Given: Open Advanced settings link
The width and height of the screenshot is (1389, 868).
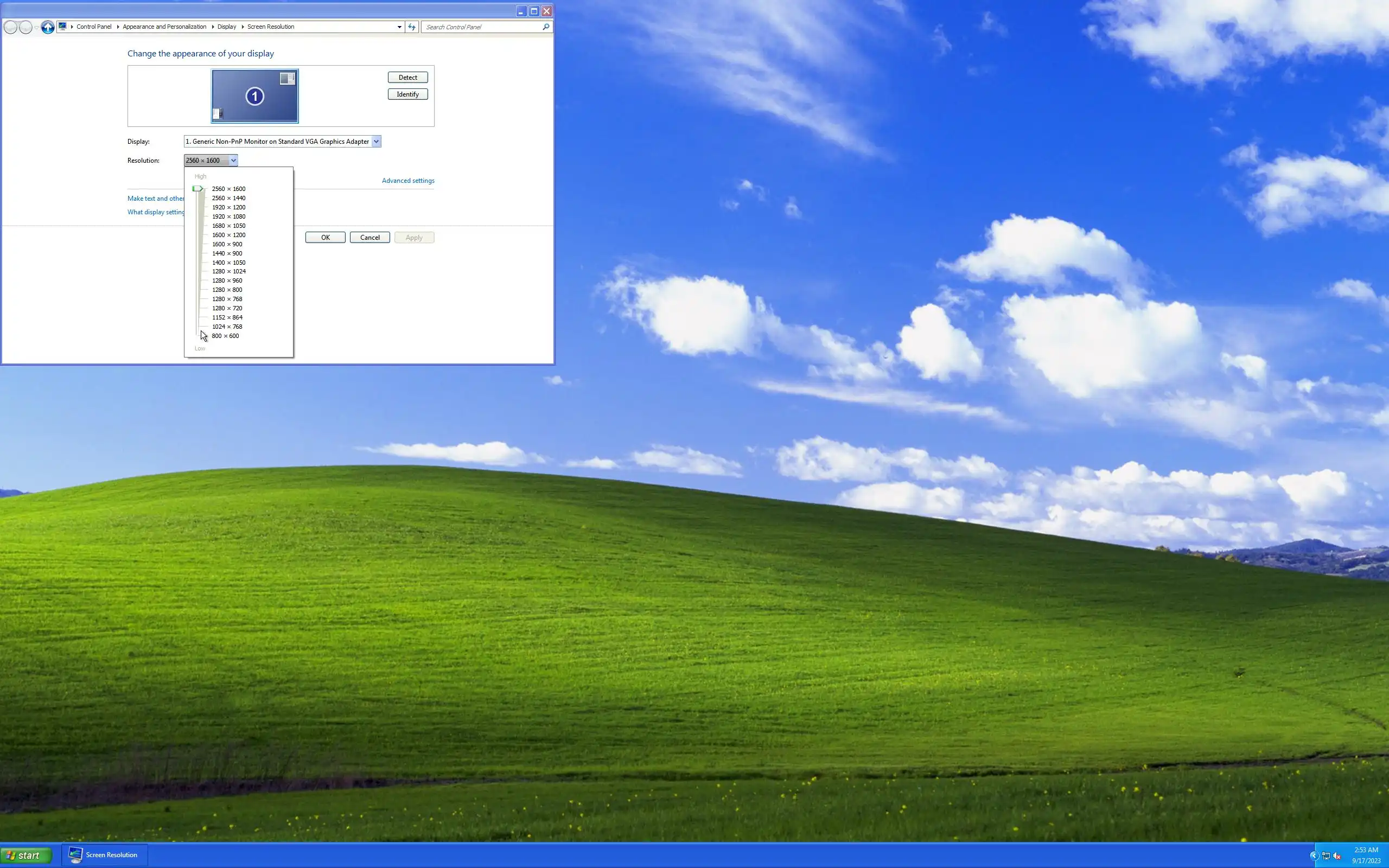Looking at the screenshot, I should click(407, 181).
